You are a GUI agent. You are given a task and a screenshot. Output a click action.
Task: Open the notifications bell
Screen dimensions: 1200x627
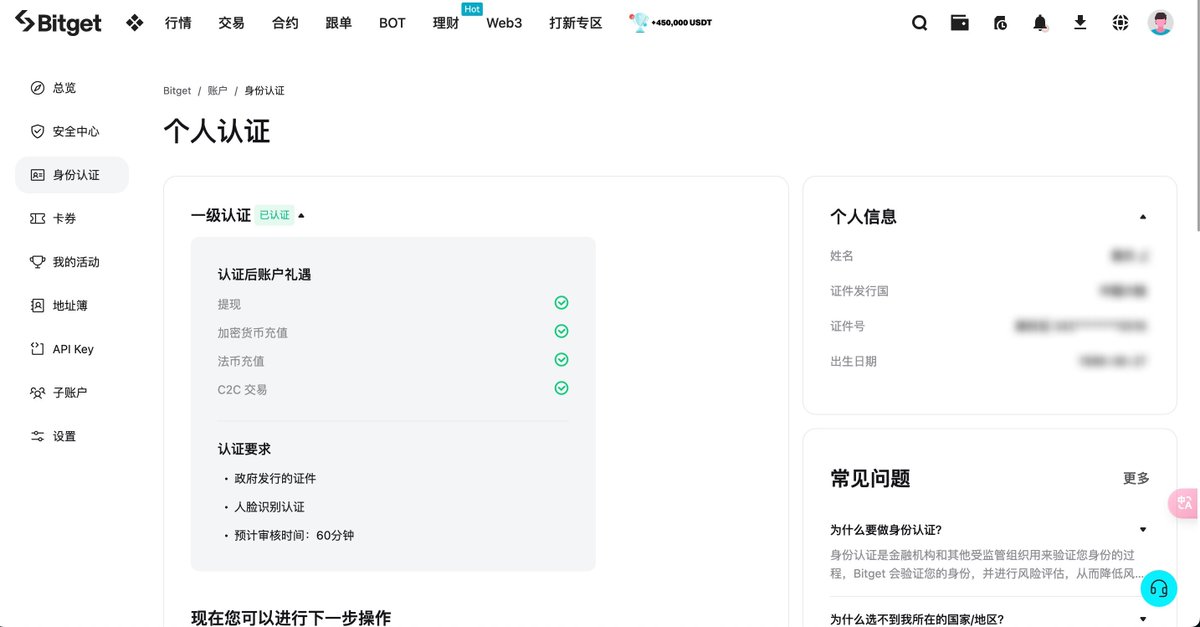pyautogui.click(x=1040, y=23)
